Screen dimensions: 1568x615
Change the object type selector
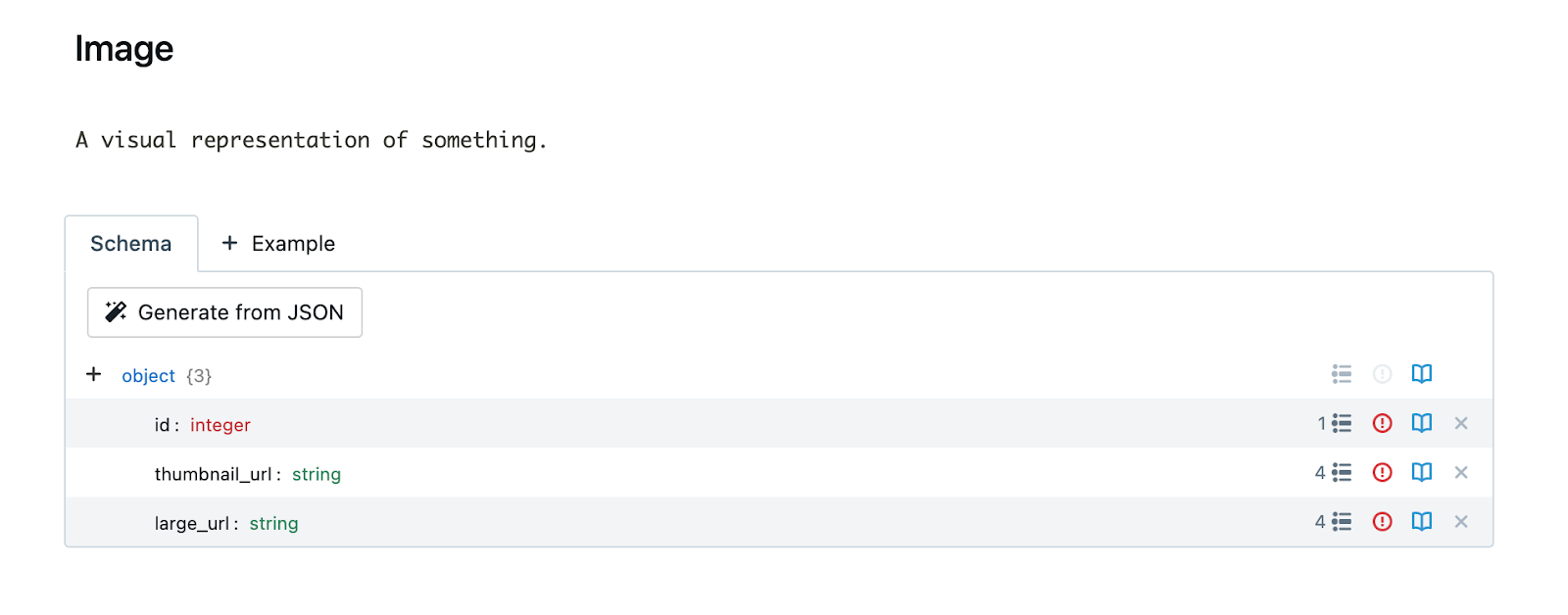click(148, 376)
